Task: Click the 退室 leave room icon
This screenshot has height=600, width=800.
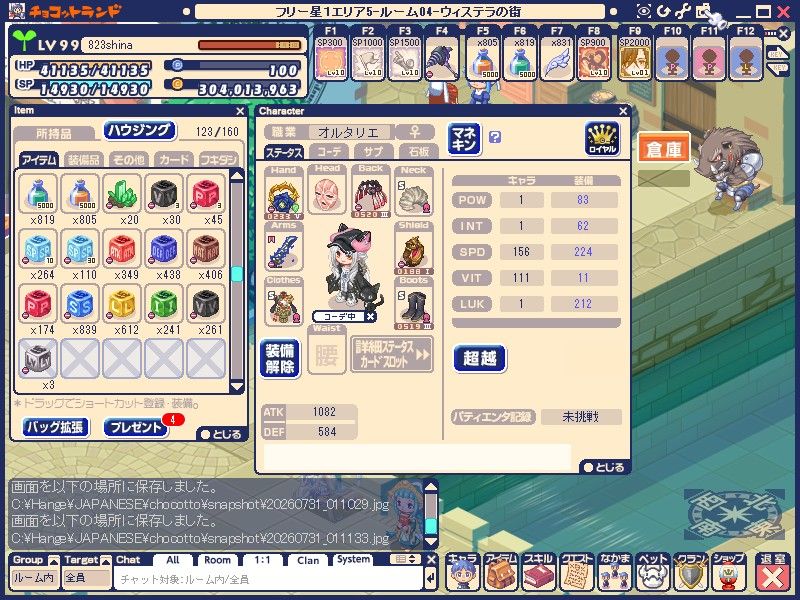Action: 772,571
